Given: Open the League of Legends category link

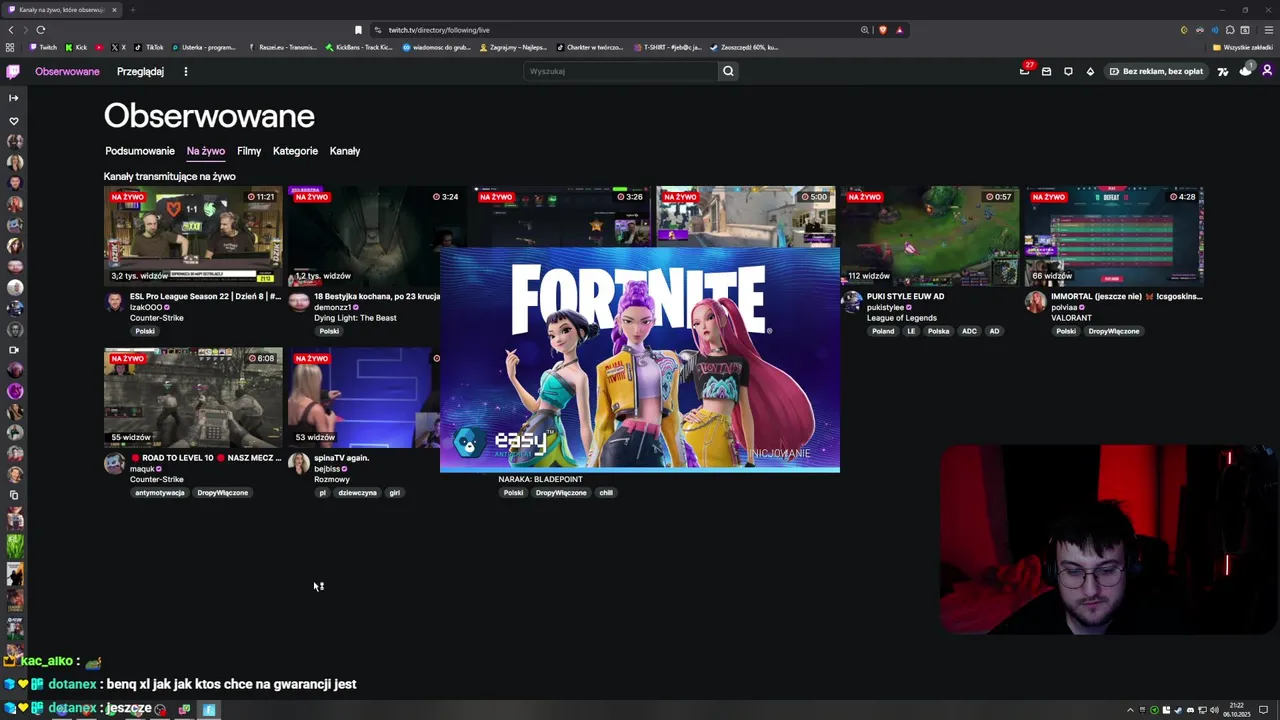Looking at the screenshot, I should [902, 318].
